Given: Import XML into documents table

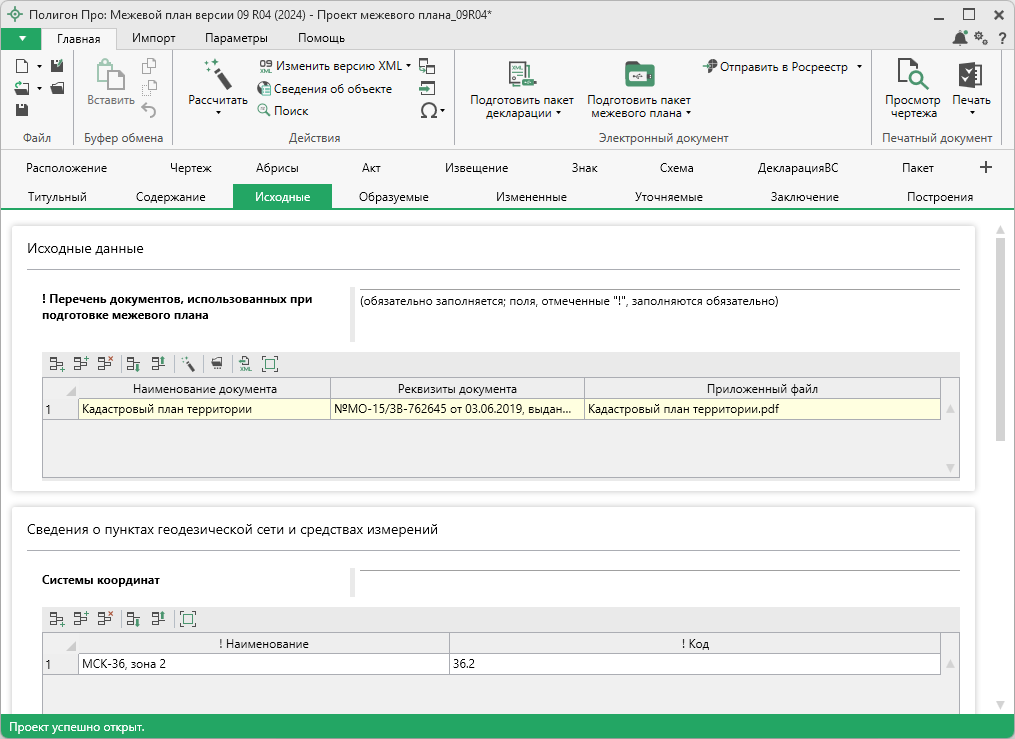Looking at the screenshot, I should 245,364.
